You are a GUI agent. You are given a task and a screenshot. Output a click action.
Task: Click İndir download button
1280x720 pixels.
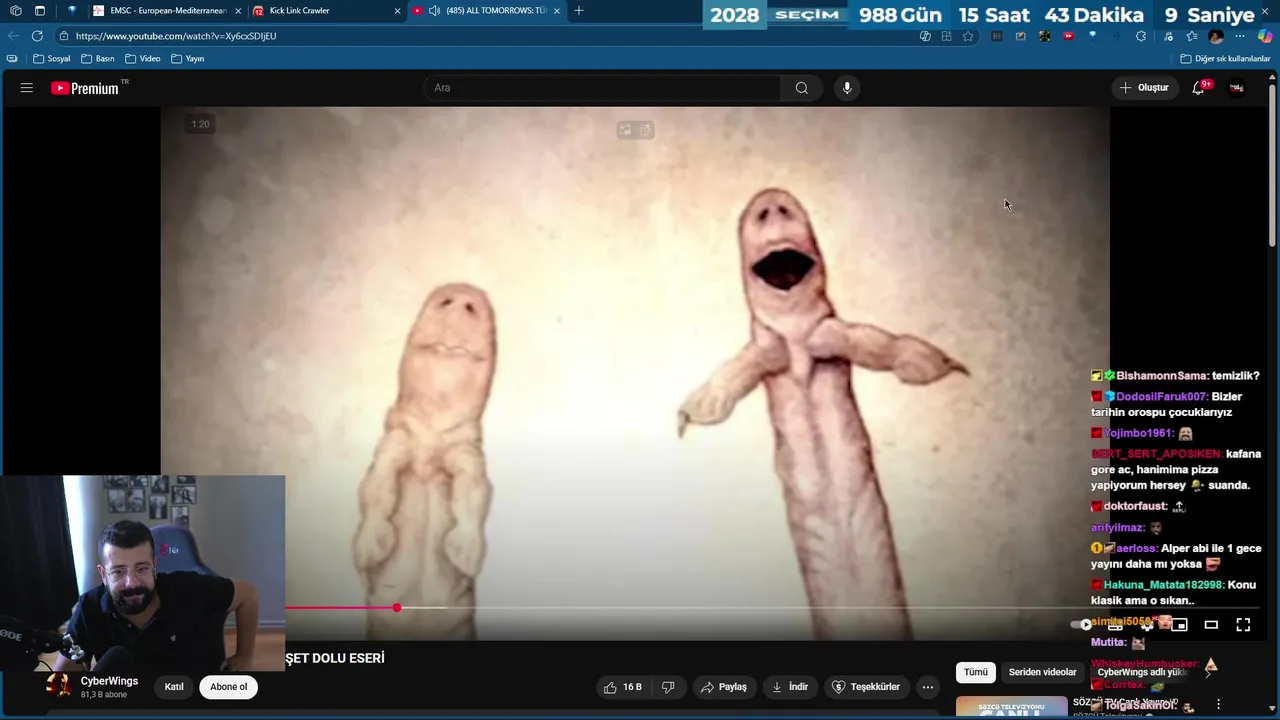point(790,687)
